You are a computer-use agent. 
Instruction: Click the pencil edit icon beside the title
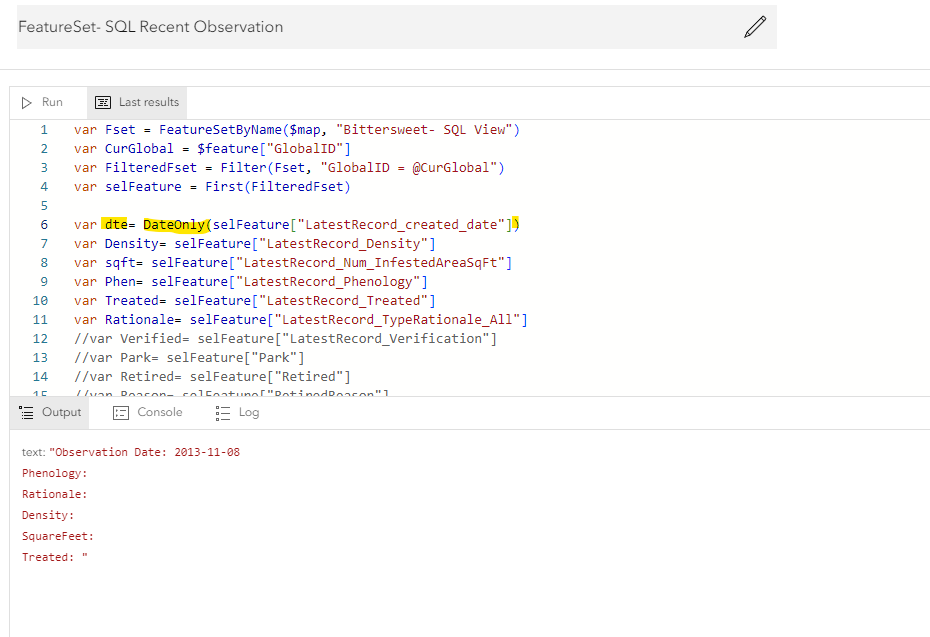755,27
